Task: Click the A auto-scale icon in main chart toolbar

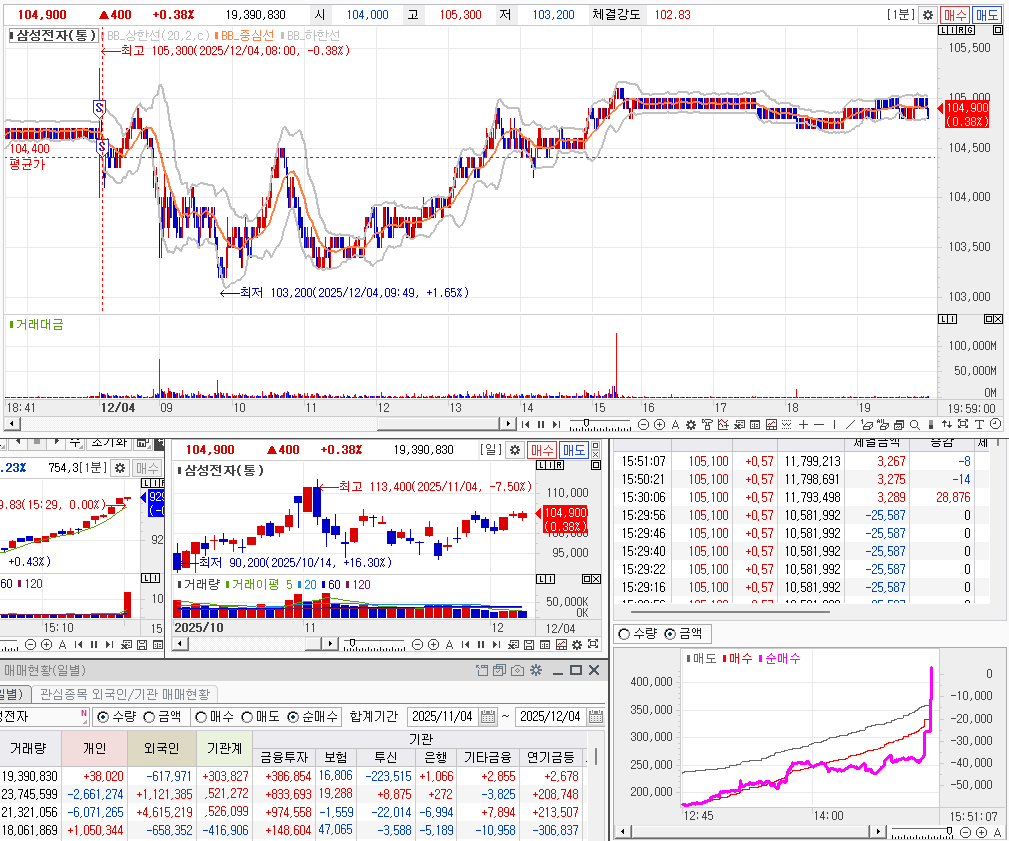Action: [x=675, y=424]
